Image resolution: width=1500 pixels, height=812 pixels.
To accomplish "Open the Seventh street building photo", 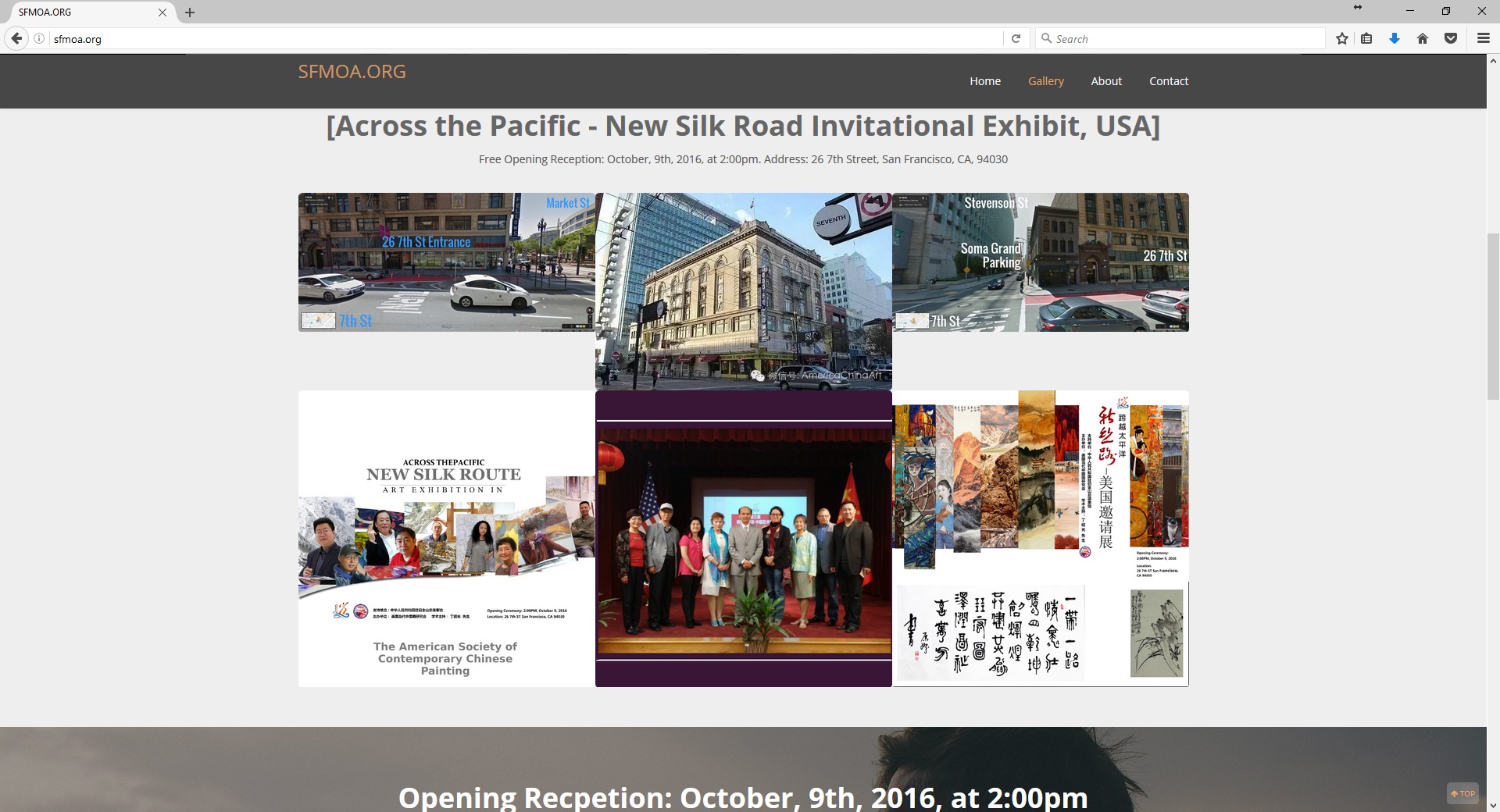I will (744, 291).
